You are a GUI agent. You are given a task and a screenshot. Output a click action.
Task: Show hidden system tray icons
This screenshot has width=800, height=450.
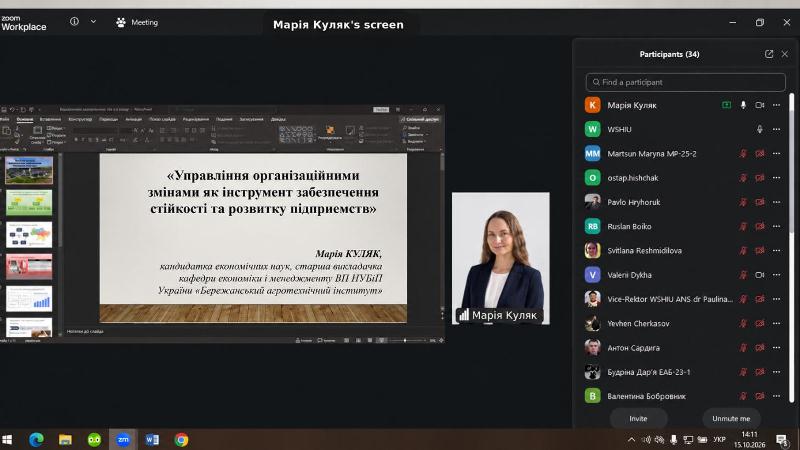click(631, 439)
